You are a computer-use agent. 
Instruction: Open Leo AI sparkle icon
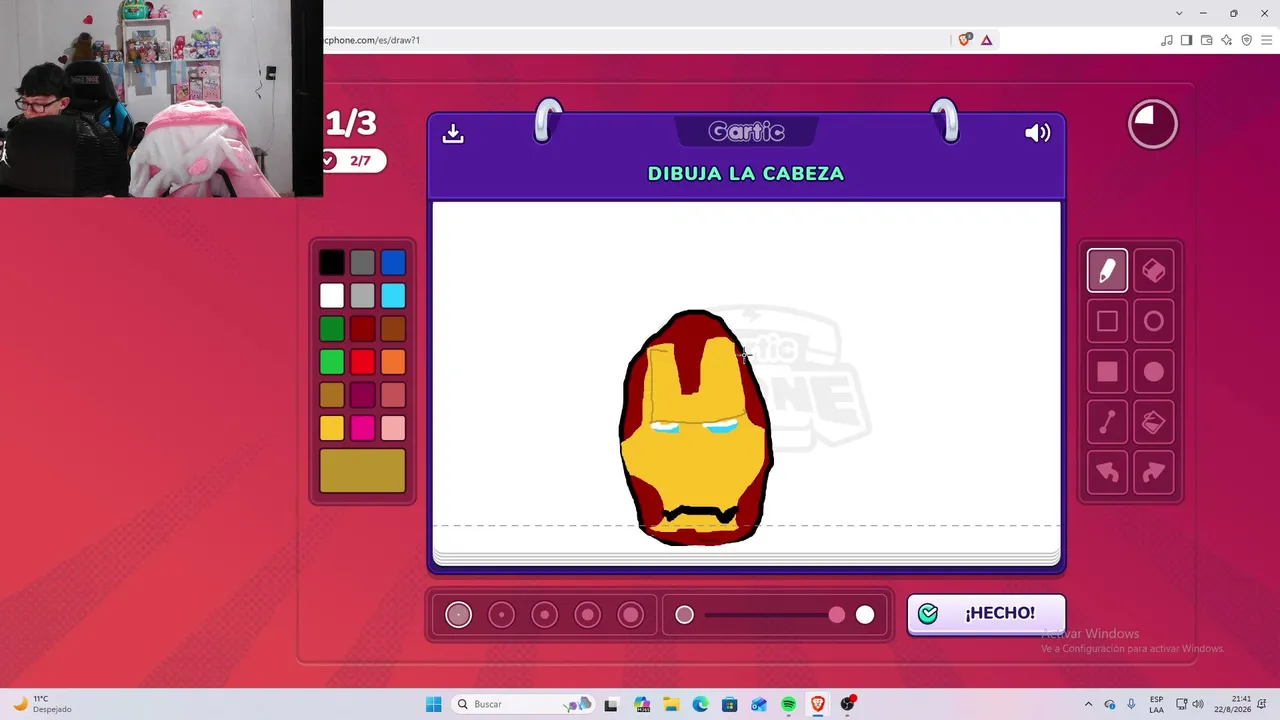pos(1226,40)
